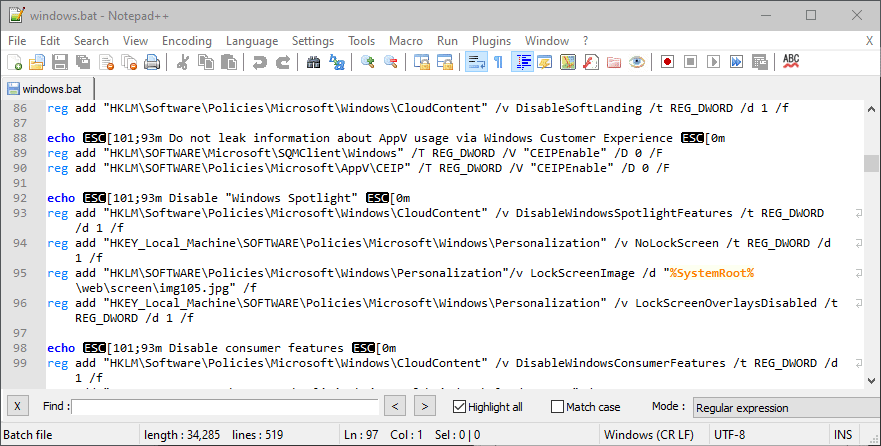The width and height of the screenshot is (881, 446).
Task: Click 'INS' indicator in status bar
Action: click(843, 435)
